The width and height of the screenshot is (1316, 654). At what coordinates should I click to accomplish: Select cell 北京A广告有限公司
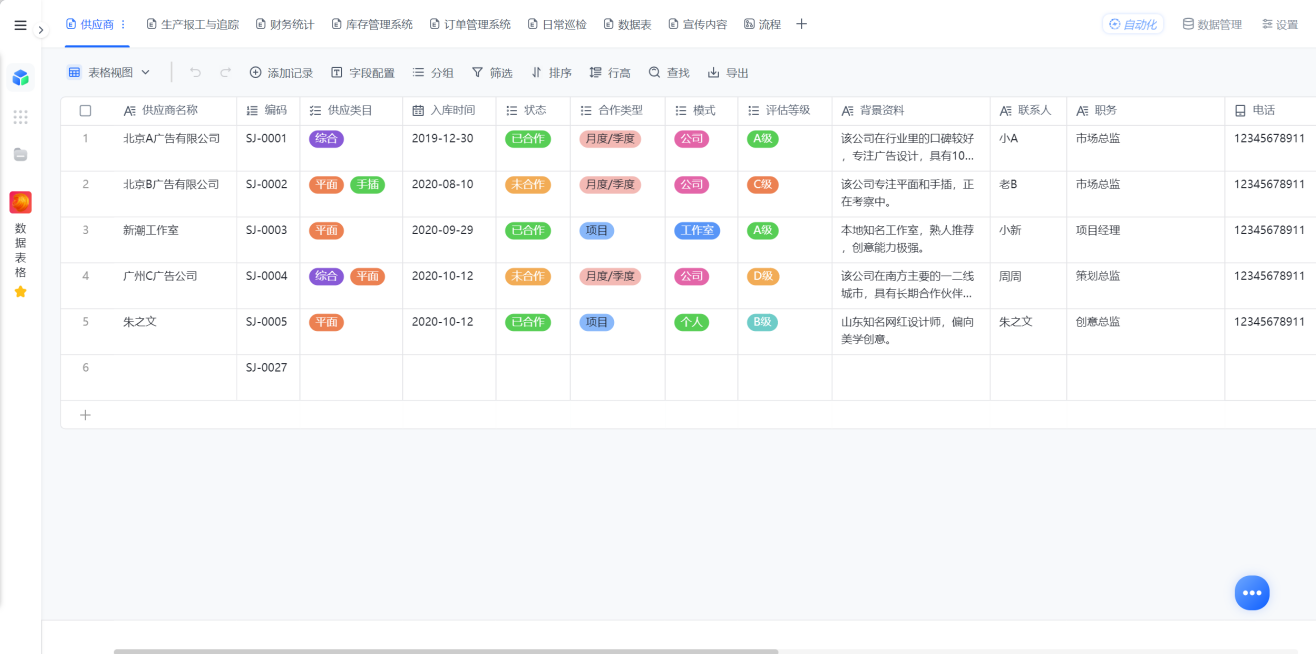174,148
